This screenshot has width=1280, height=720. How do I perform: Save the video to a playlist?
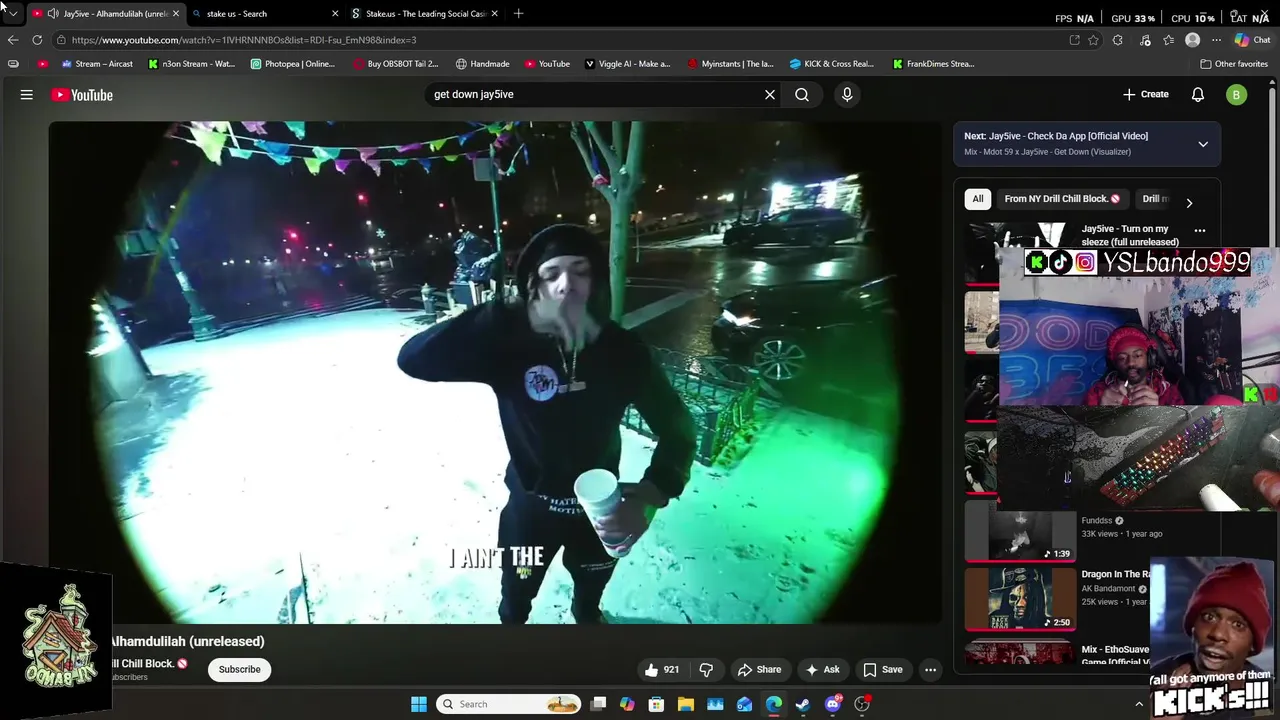(x=883, y=669)
